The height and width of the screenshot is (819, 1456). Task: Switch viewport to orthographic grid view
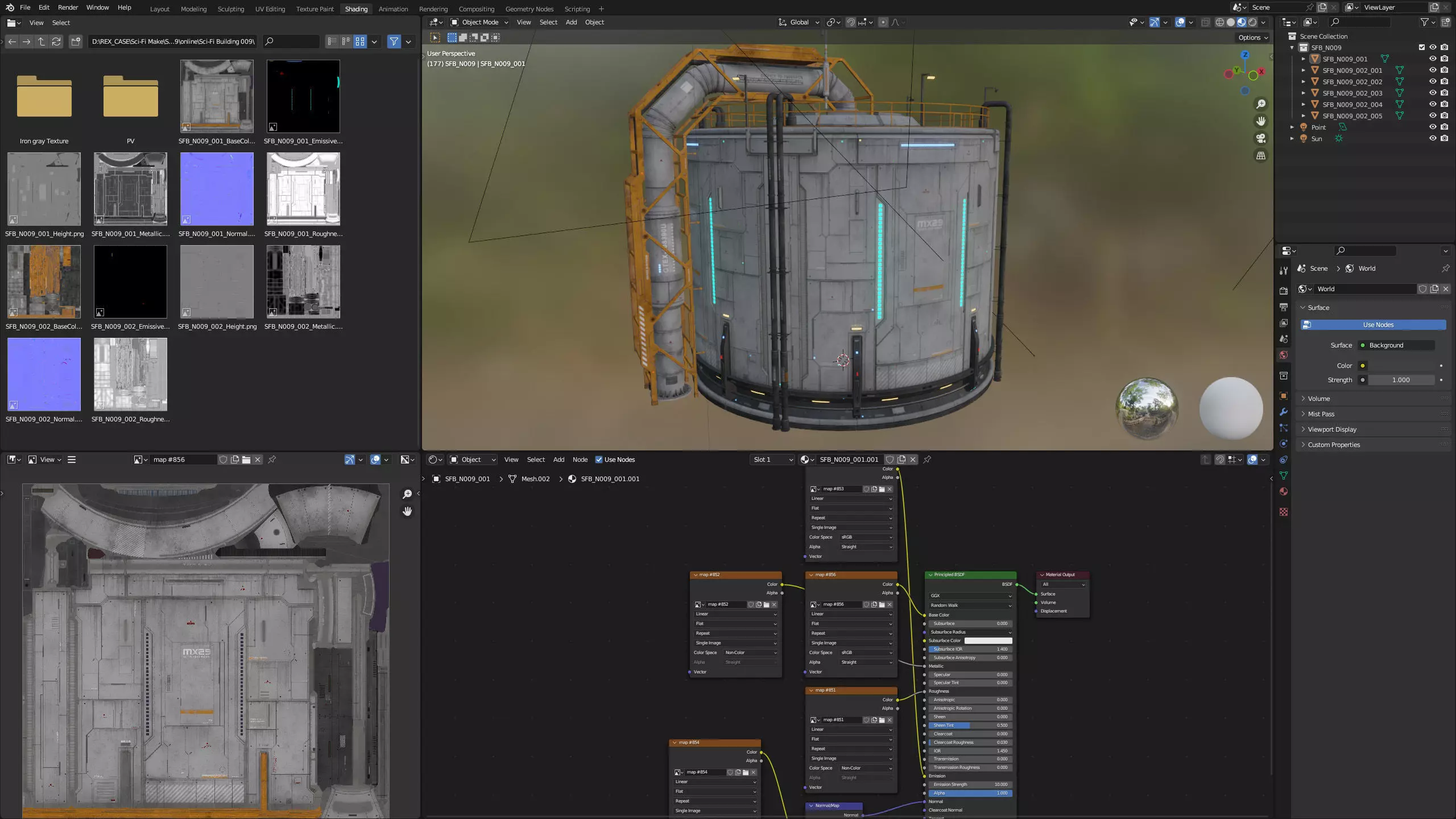[x=1261, y=155]
